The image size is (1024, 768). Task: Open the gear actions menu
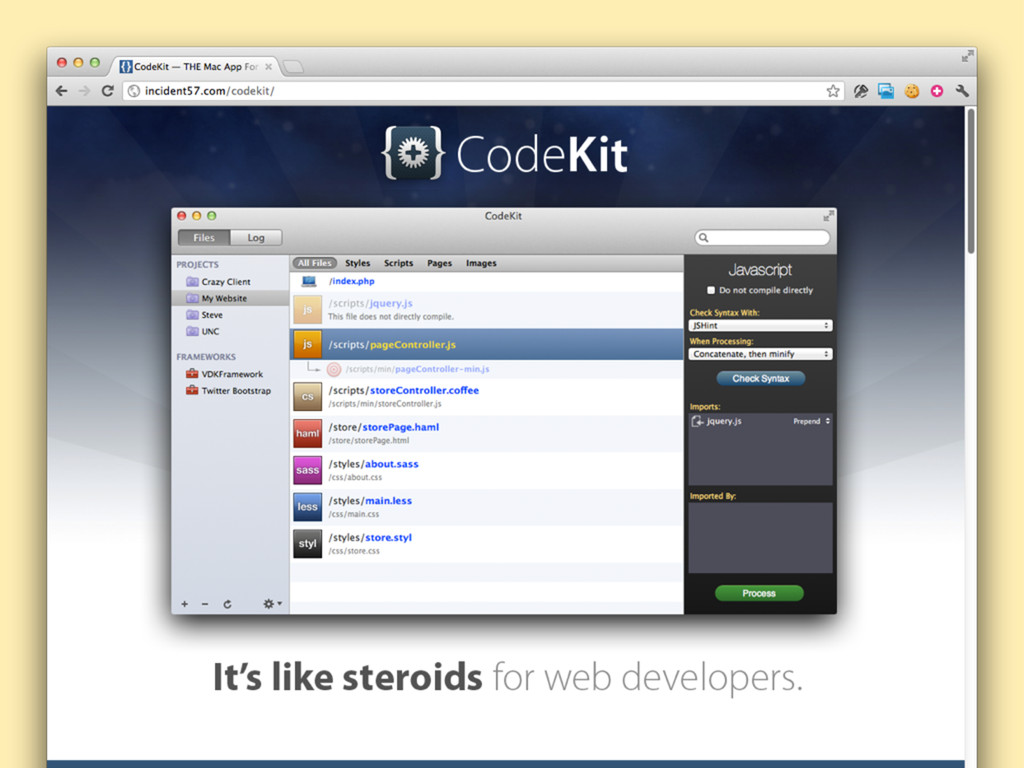click(x=272, y=604)
